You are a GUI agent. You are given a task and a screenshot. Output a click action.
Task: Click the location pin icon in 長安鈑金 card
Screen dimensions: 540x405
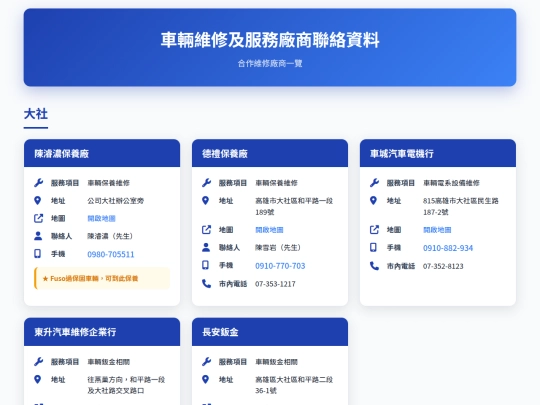click(206, 380)
